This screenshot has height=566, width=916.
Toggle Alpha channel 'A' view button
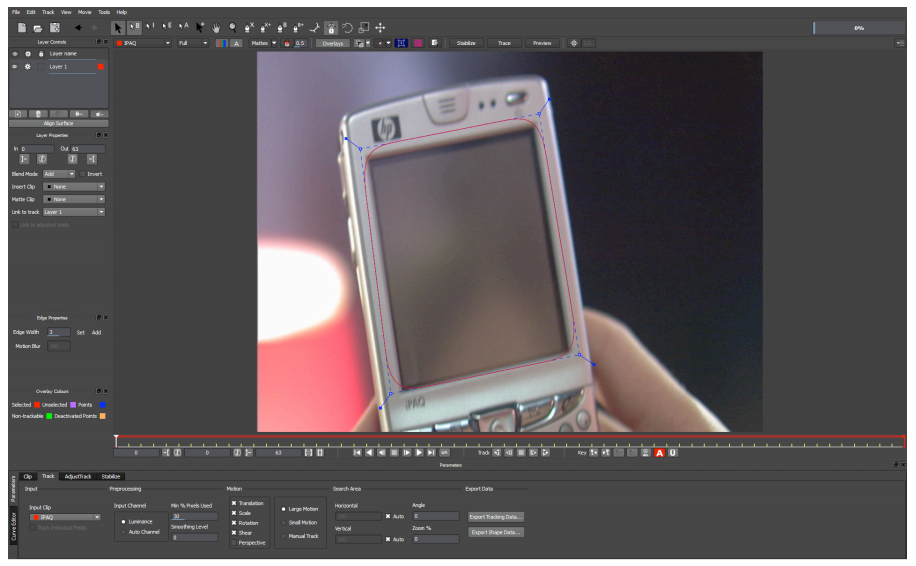click(x=236, y=43)
